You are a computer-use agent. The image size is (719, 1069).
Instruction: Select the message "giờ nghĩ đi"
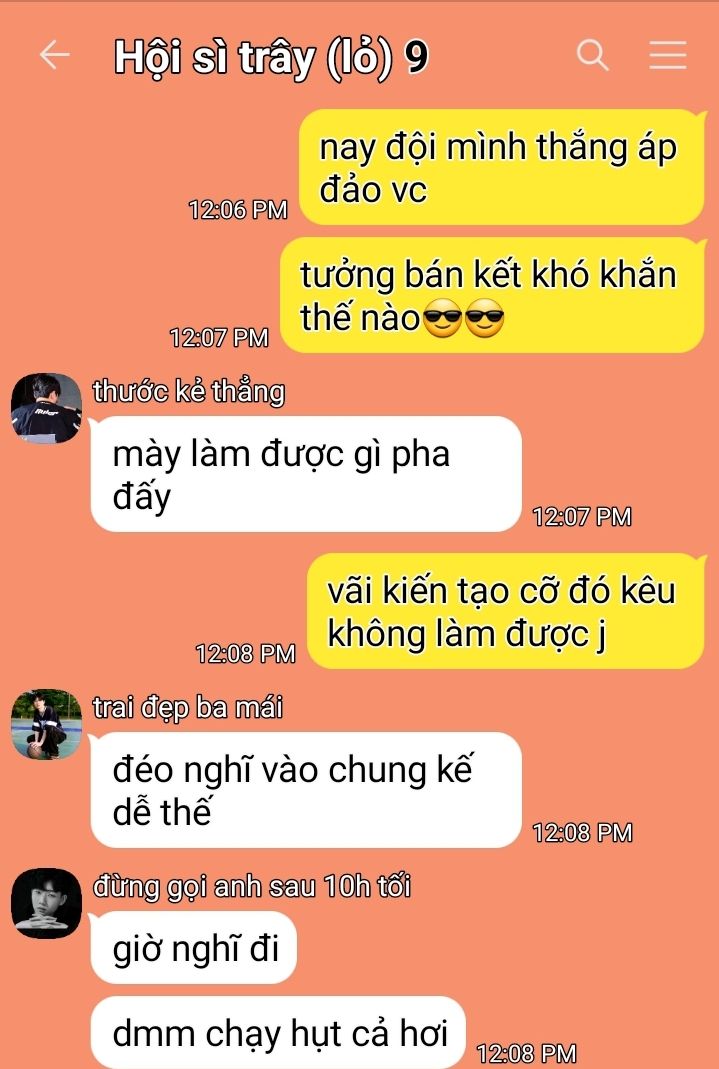pyautogui.click(x=194, y=947)
